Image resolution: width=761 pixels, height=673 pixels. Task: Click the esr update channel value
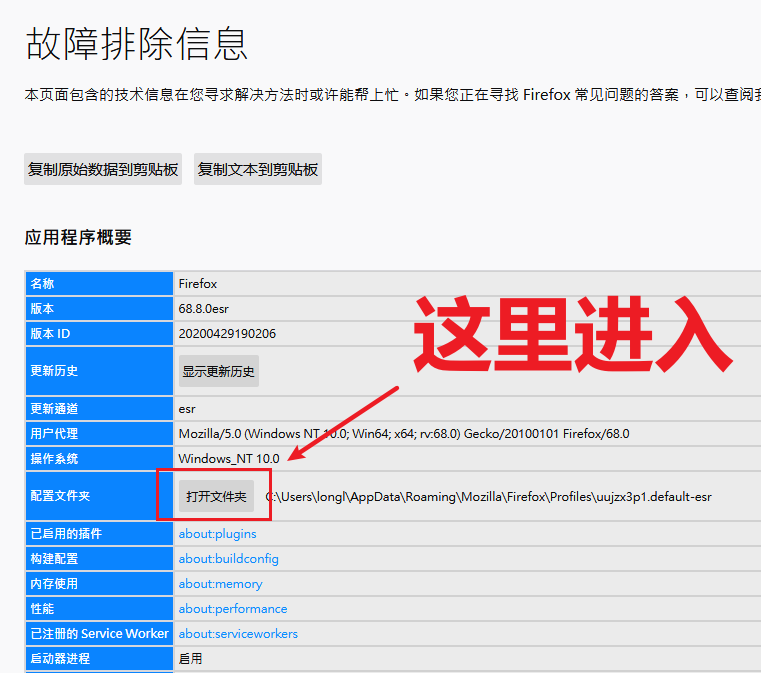point(187,409)
